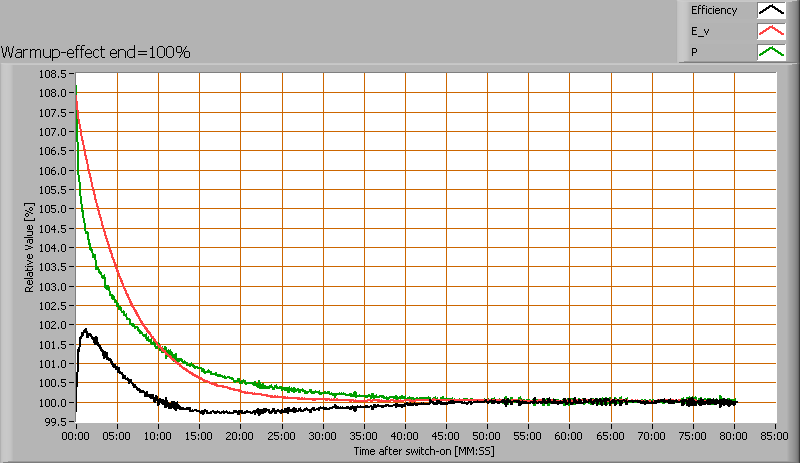800x463 pixels.
Task: Click the 40:00 x-axis tick label
Action: coord(405,436)
